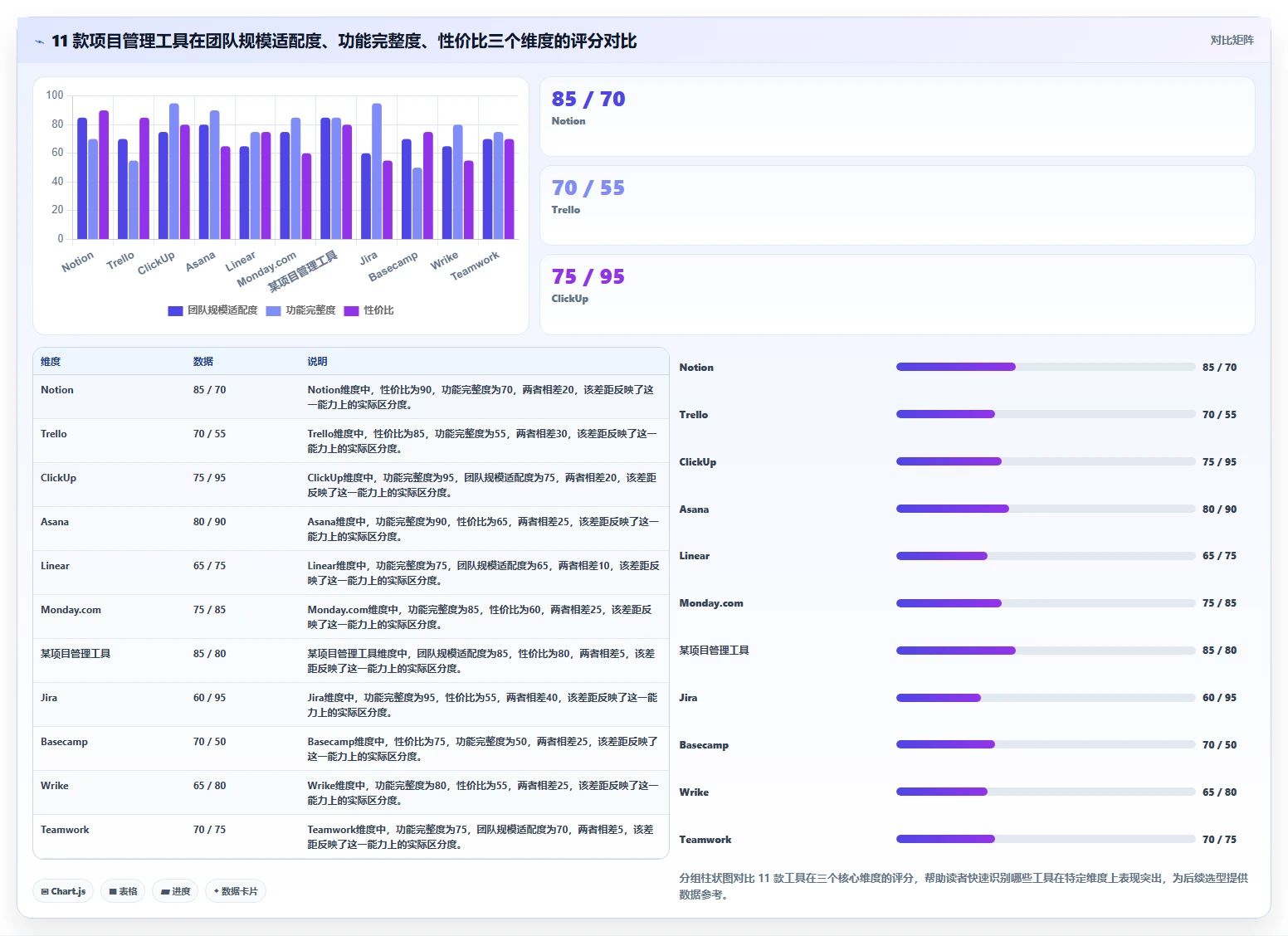Select the Basecamp name cell in the table
The height and width of the screenshot is (936, 1288).
[110, 748]
